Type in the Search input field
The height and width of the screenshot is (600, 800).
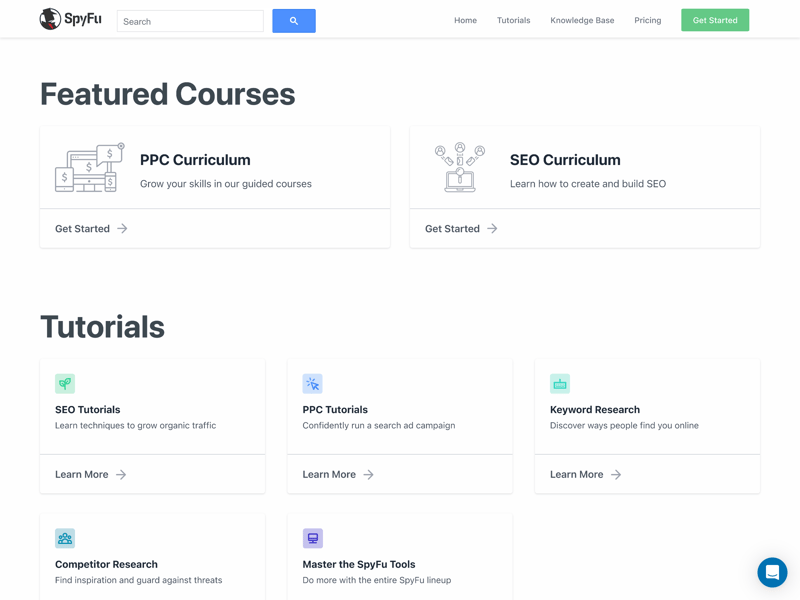pyautogui.click(x=190, y=21)
